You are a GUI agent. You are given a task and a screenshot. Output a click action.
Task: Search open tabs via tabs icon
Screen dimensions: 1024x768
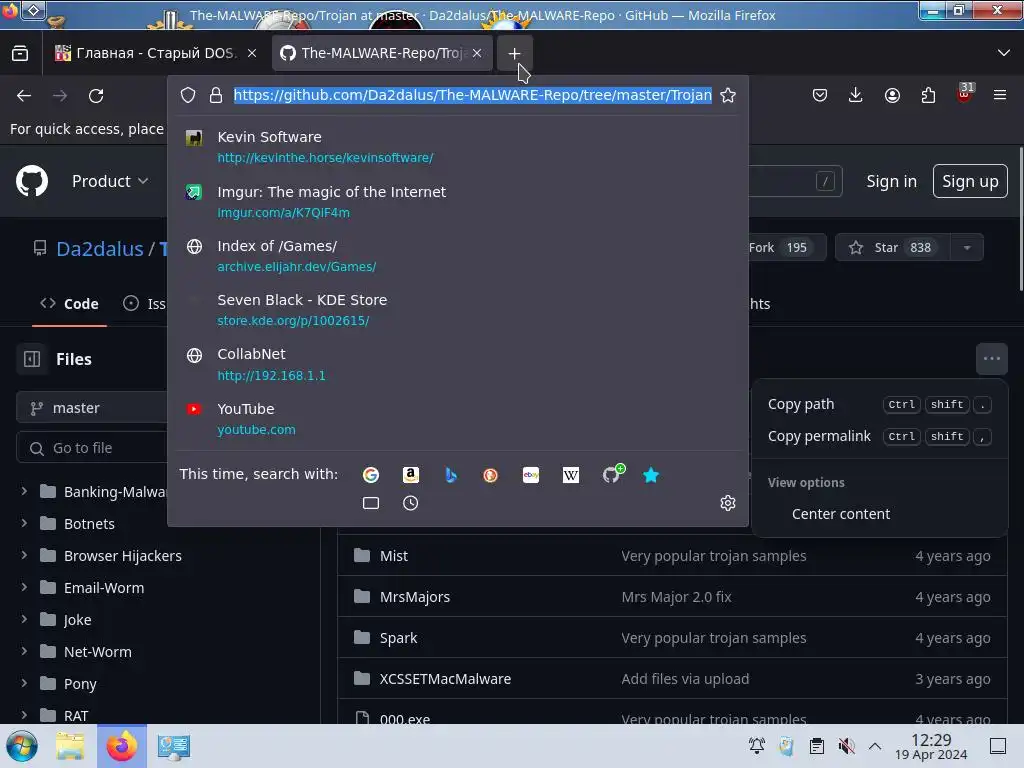coord(371,503)
